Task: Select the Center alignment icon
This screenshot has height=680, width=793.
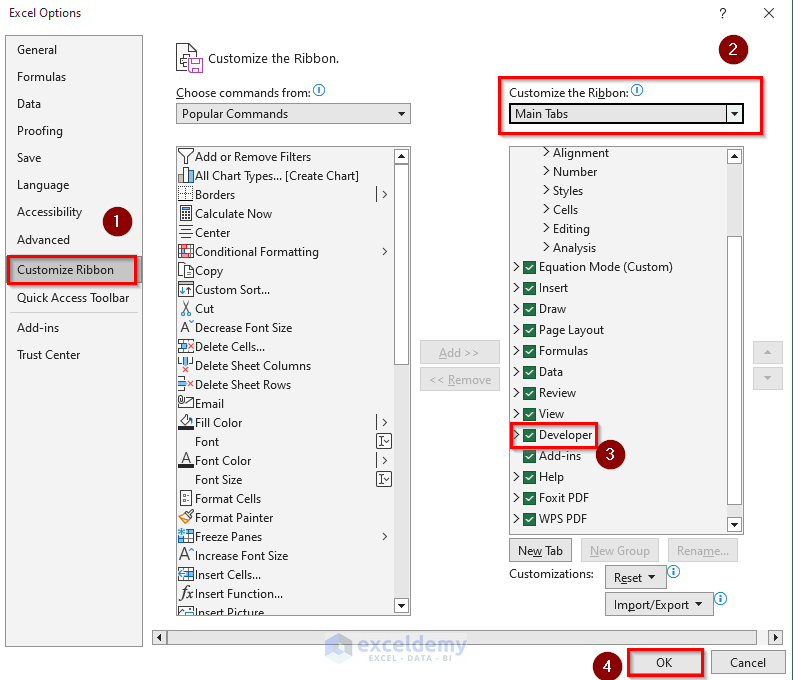Action: (x=186, y=233)
